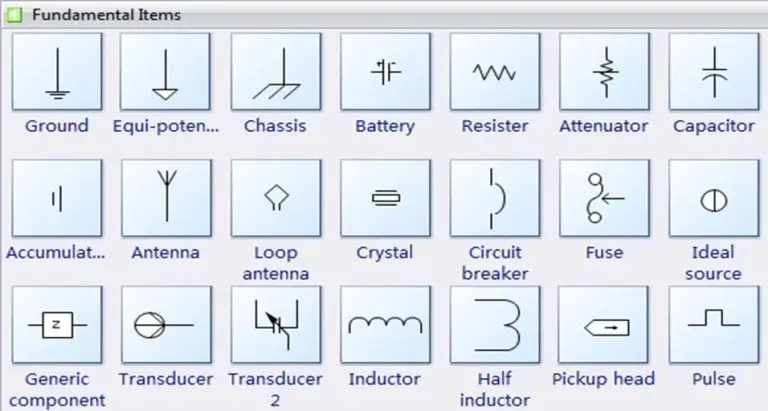Click the 'Capacitor' label text
This screenshot has width=768, height=411.
714,126
